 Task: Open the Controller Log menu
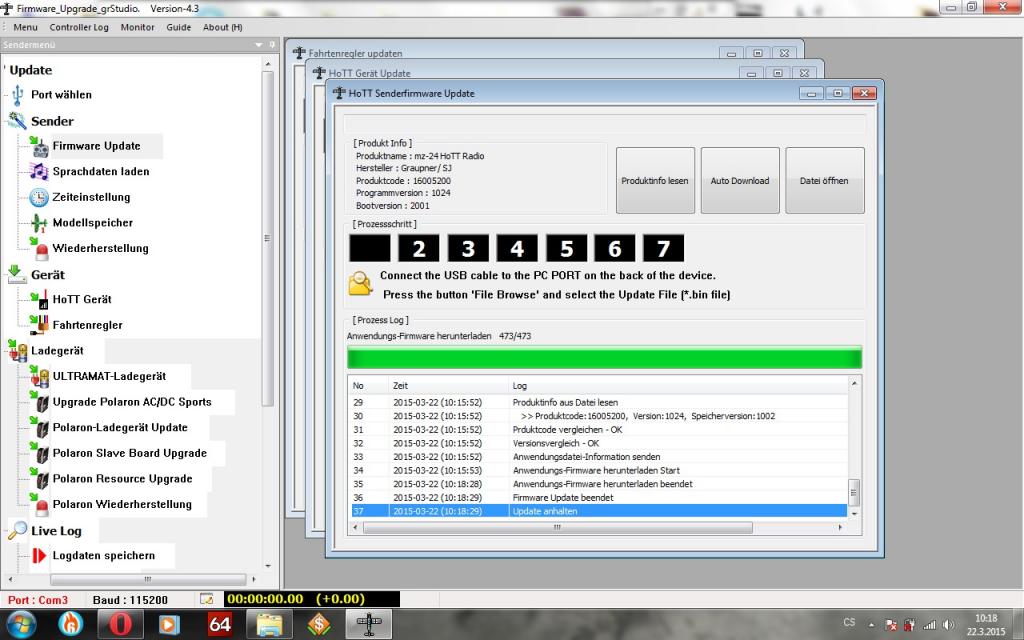coord(79,27)
